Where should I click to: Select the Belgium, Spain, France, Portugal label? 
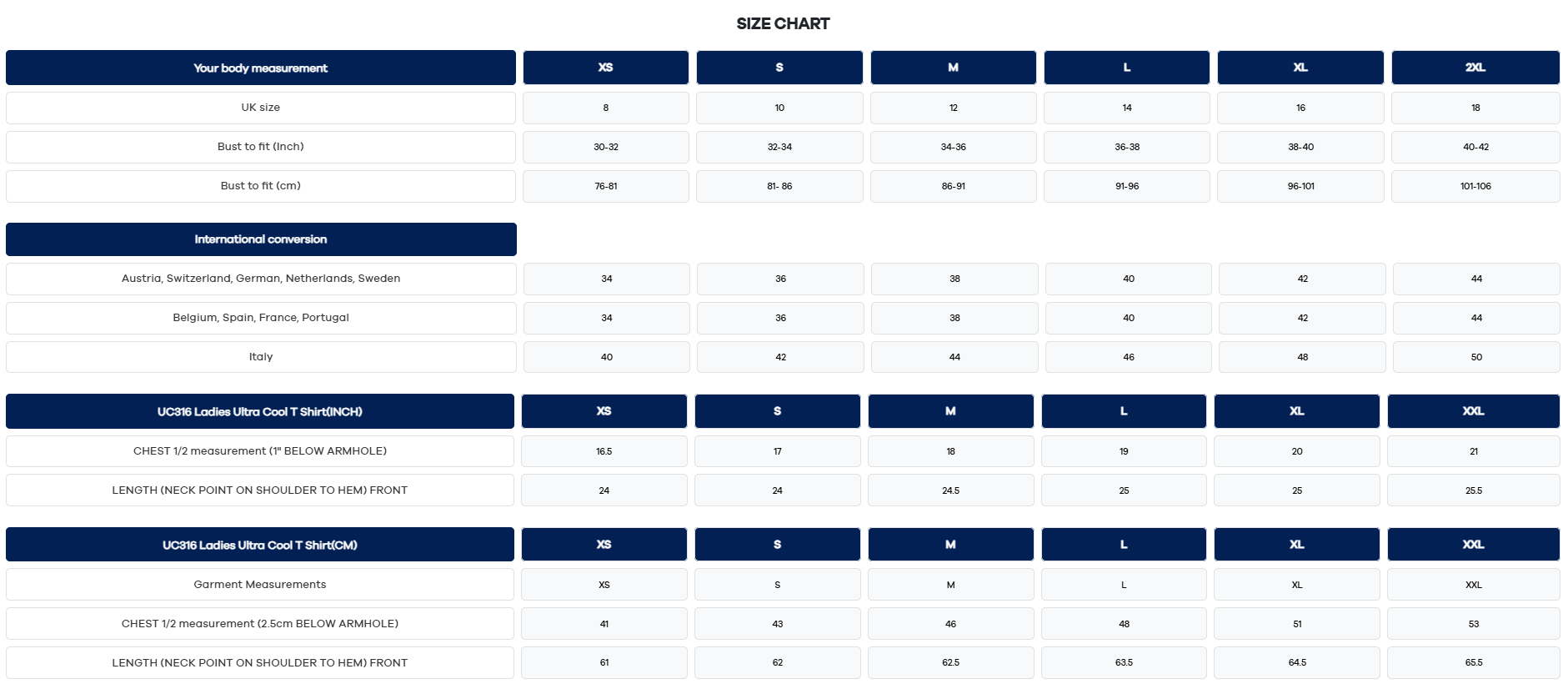click(260, 318)
